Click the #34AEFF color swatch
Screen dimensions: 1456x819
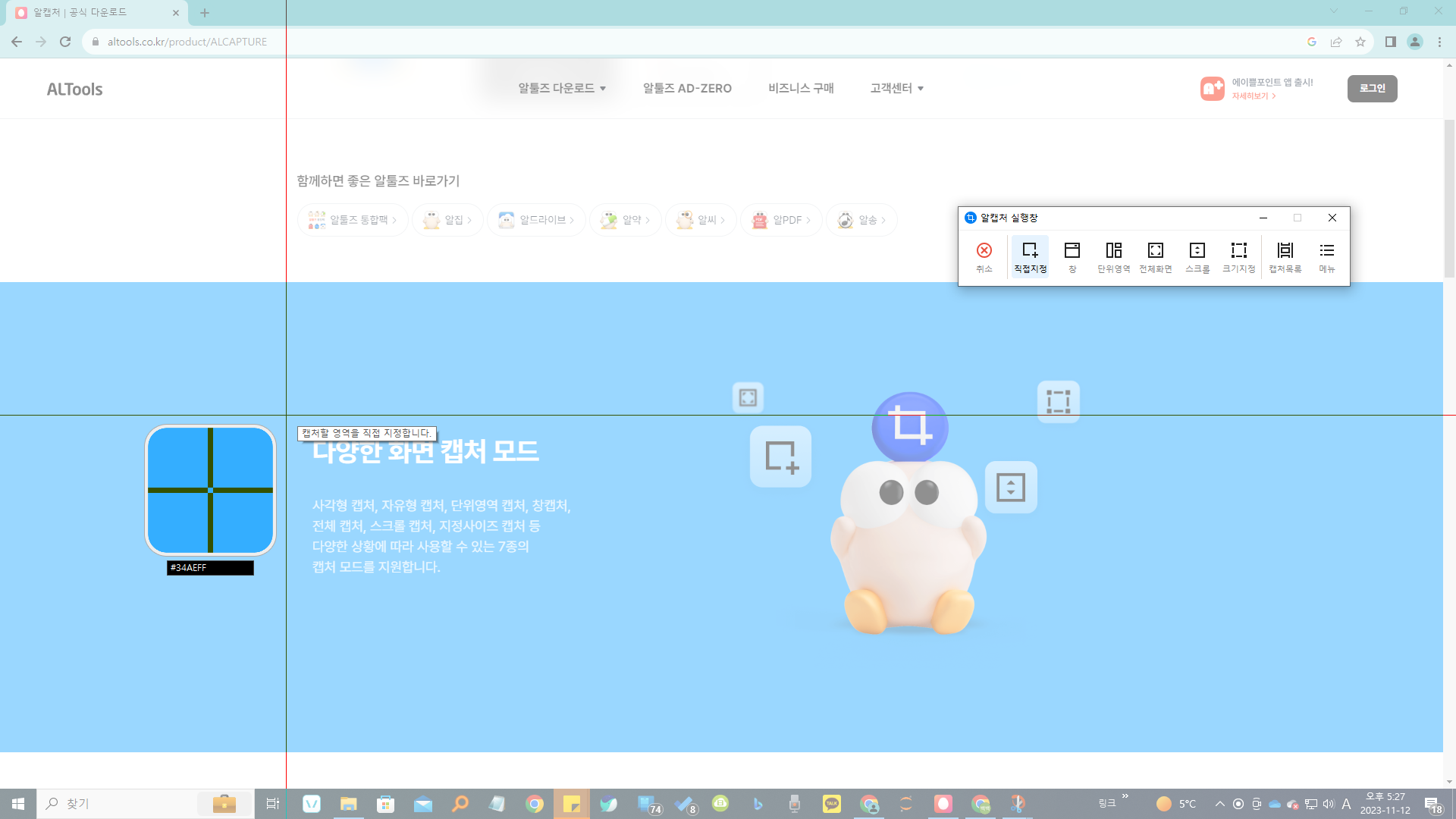coord(209,567)
